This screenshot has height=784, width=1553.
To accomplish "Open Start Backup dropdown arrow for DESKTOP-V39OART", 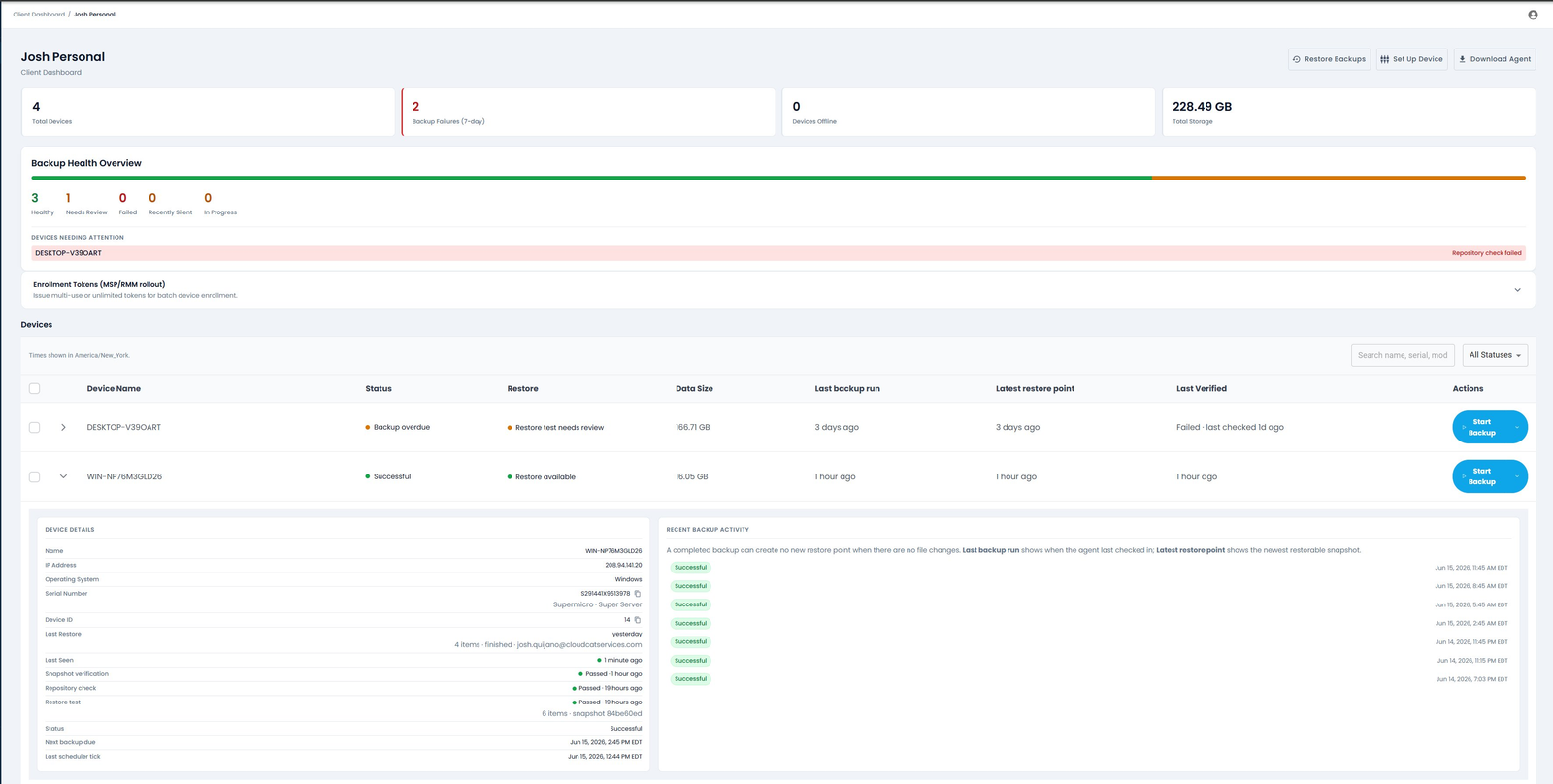I will tap(1517, 427).
